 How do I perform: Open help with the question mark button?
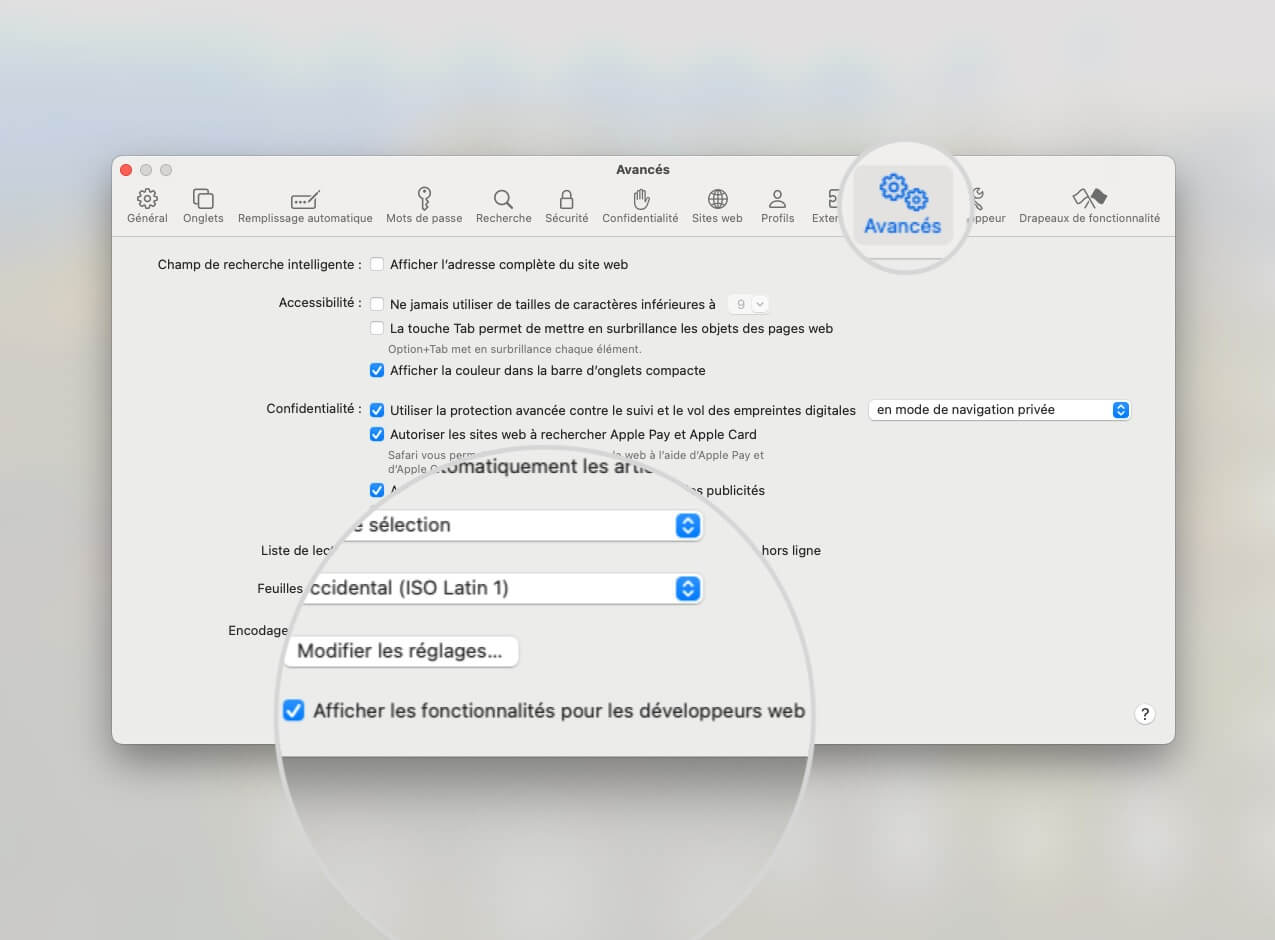click(x=1145, y=714)
